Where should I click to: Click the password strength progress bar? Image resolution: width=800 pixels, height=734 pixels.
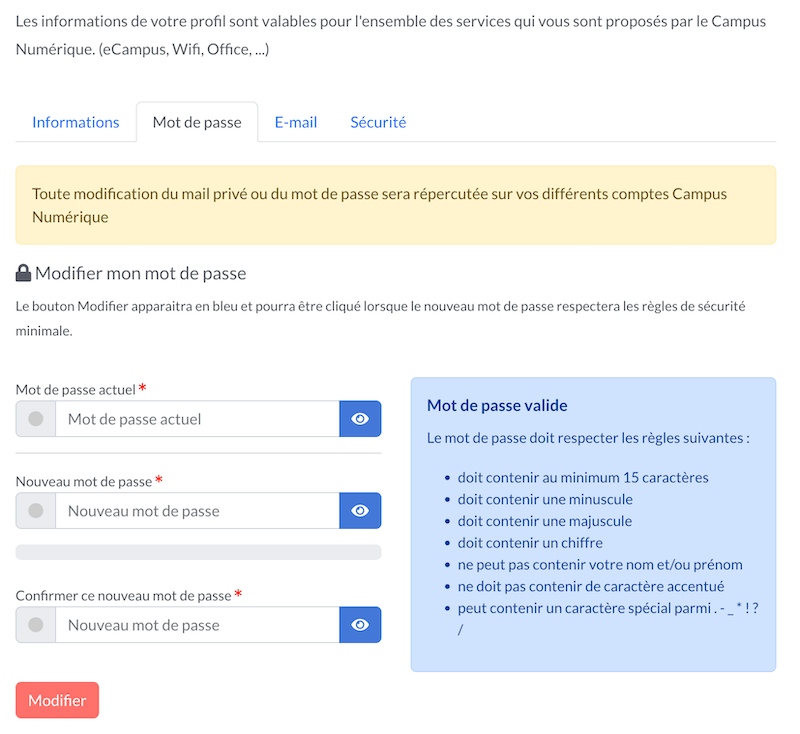point(198,552)
